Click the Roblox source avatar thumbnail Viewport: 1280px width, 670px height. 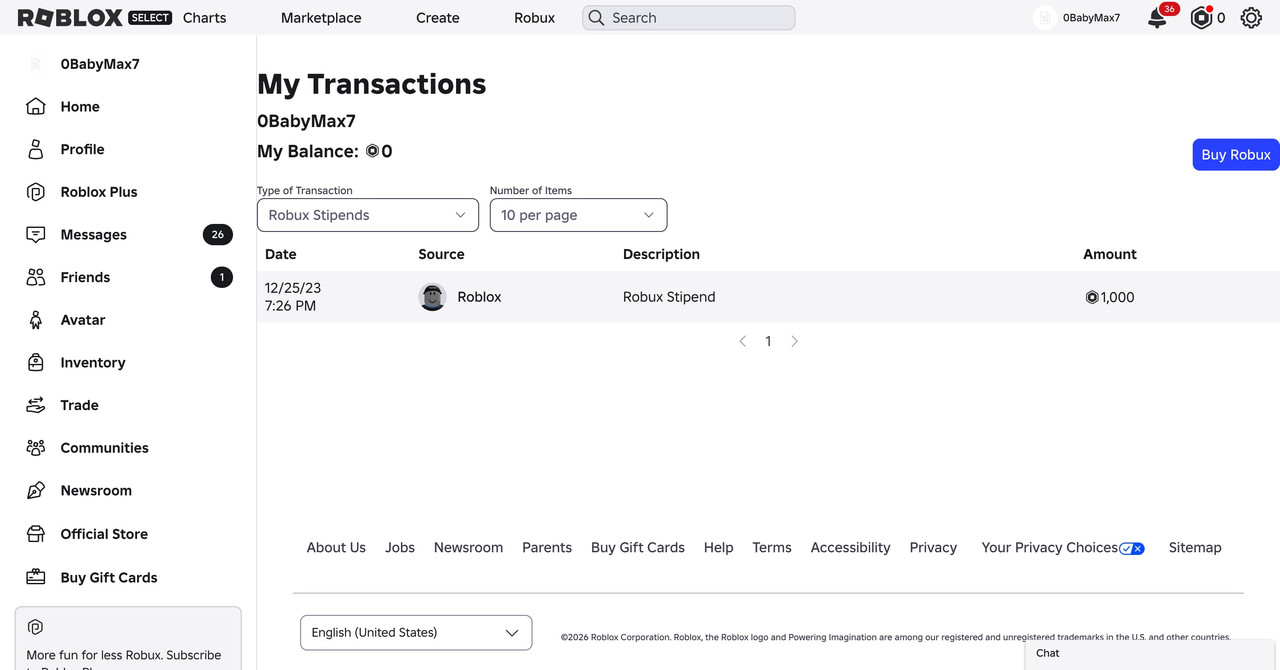click(432, 297)
